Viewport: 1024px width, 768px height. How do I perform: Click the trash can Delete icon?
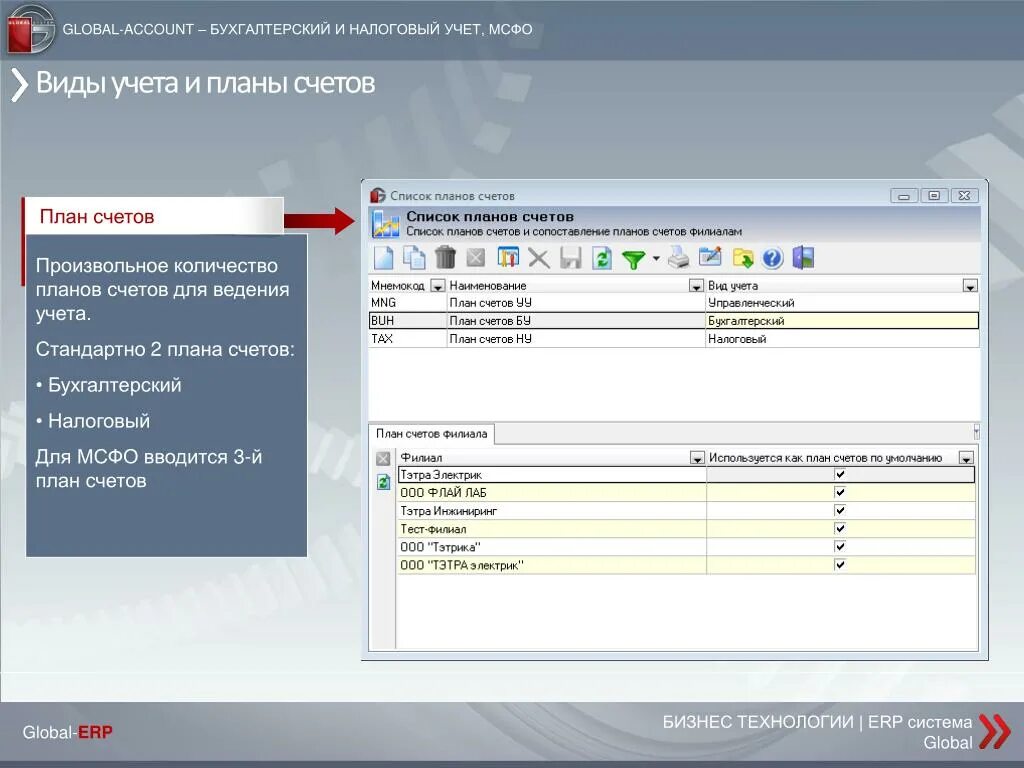click(x=445, y=258)
